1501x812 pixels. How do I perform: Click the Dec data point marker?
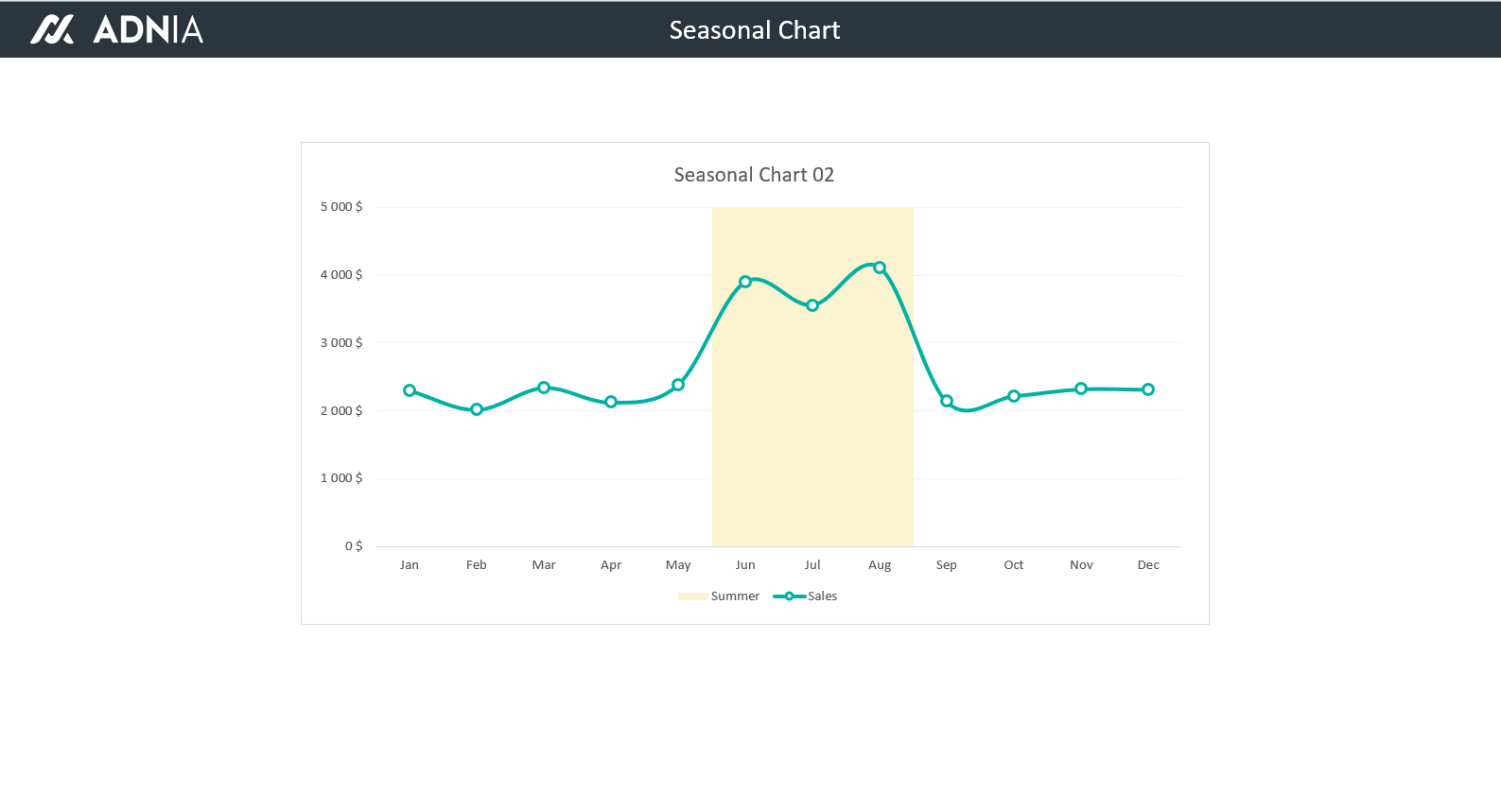1148,389
